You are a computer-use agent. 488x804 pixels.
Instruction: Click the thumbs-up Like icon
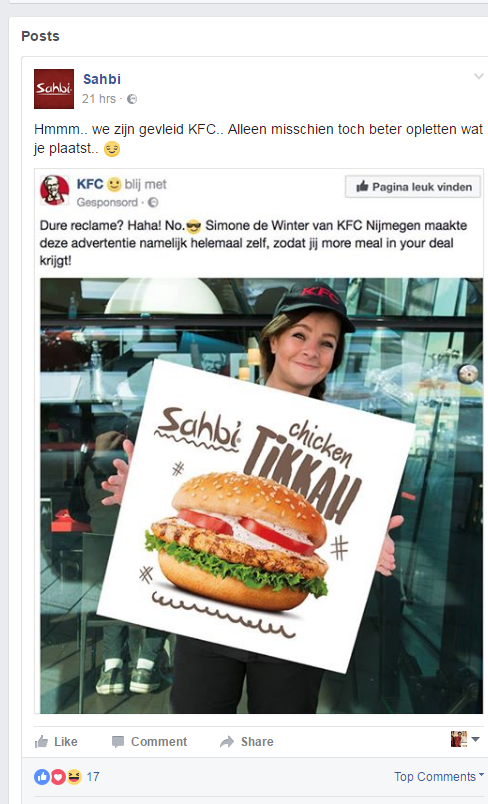[41, 741]
